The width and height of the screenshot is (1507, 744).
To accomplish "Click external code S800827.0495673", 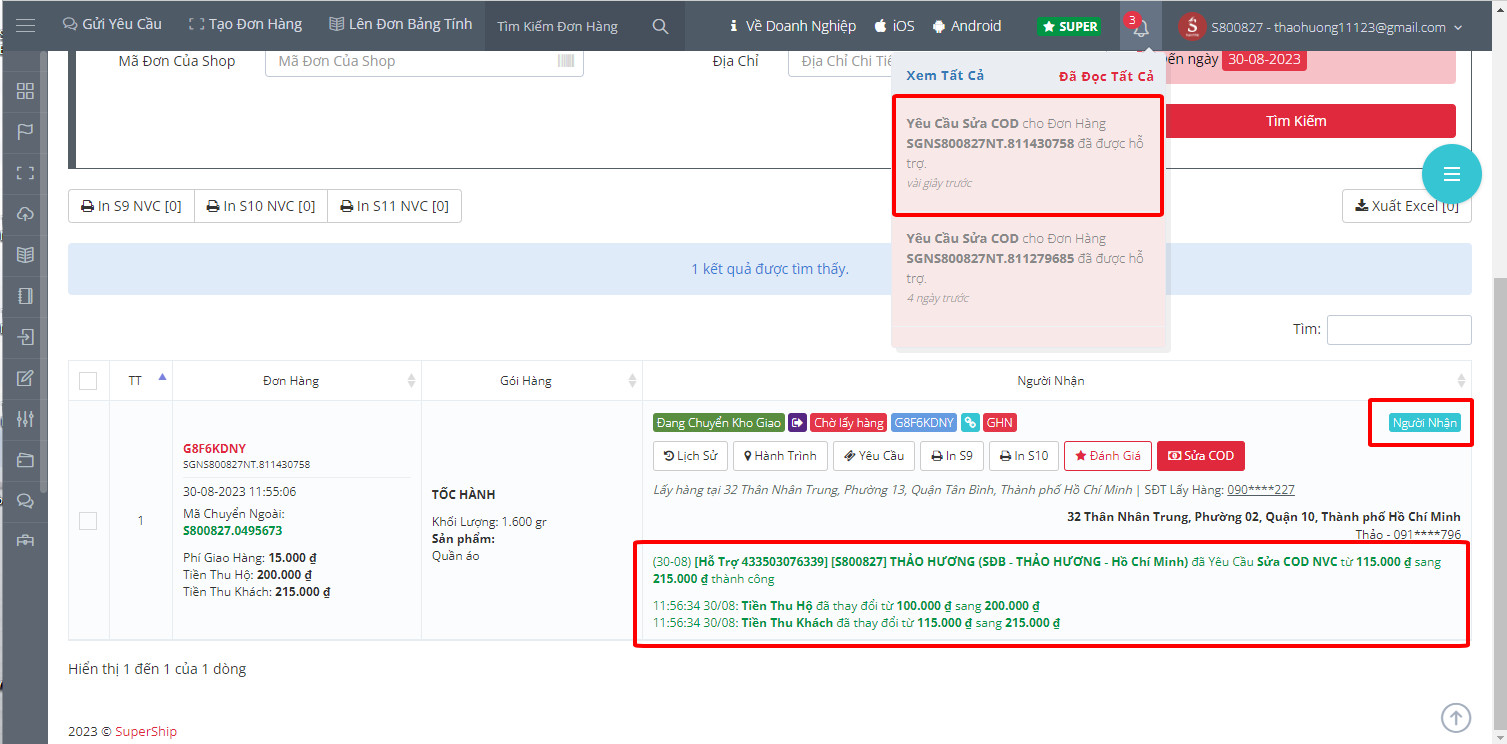I will [x=232, y=531].
